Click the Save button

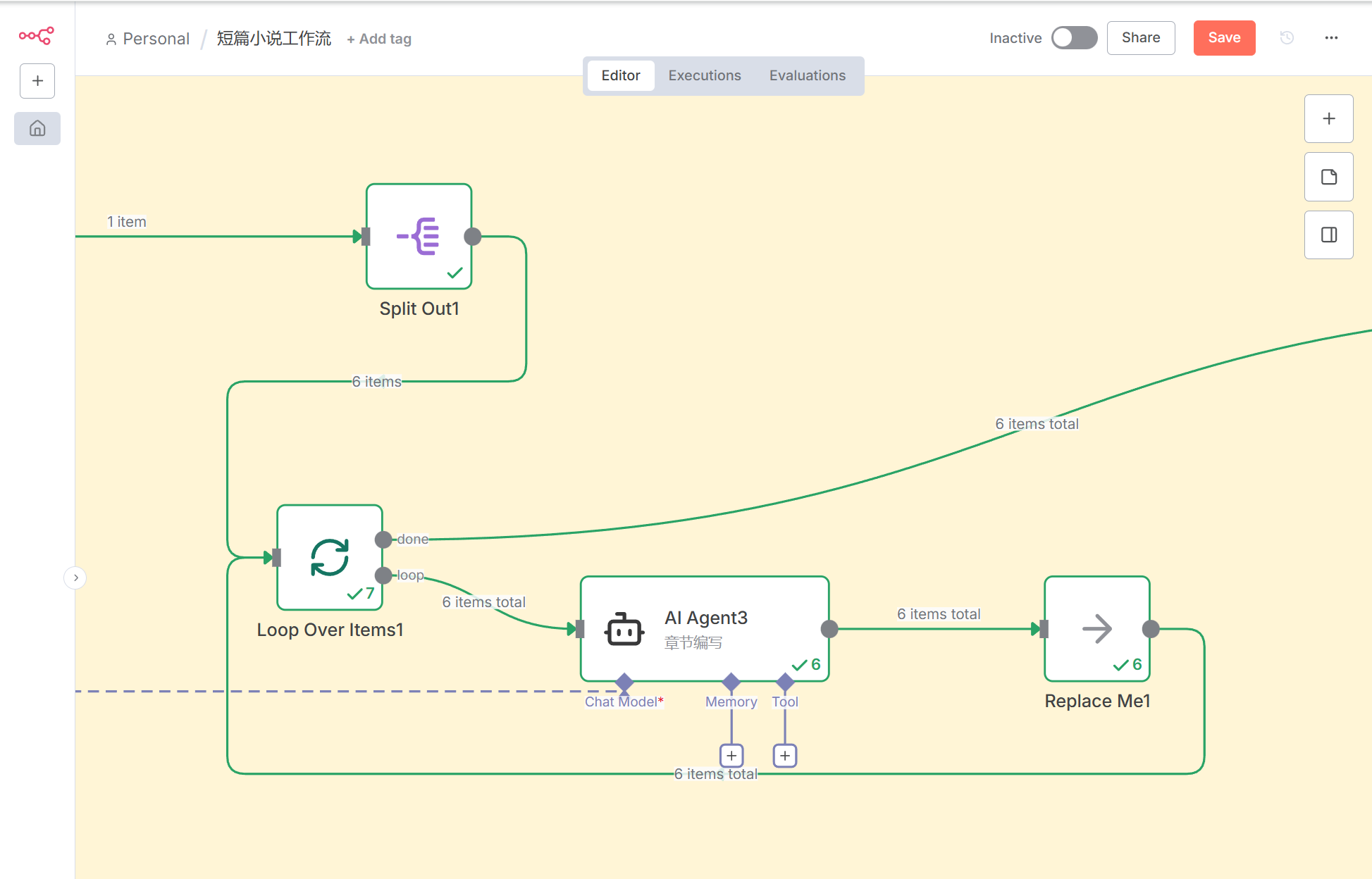[1223, 38]
